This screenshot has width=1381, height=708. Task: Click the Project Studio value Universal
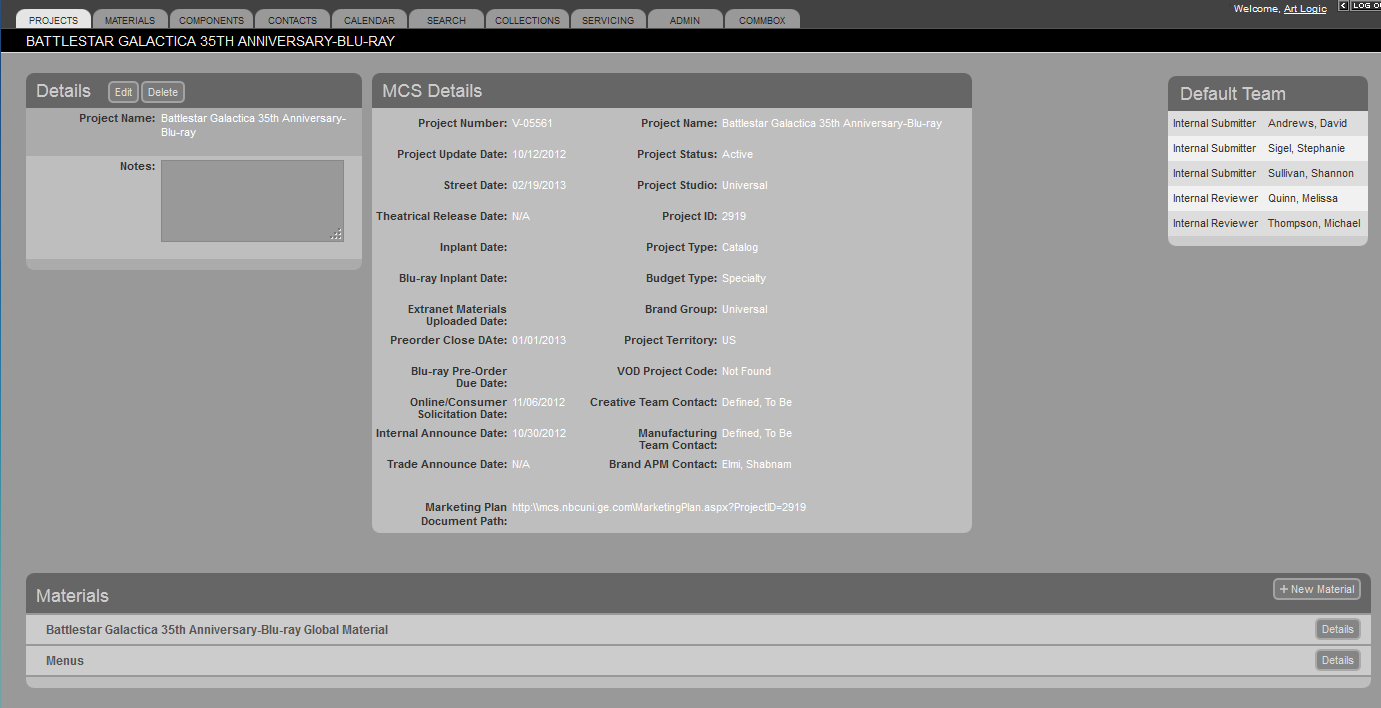(745, 186)
